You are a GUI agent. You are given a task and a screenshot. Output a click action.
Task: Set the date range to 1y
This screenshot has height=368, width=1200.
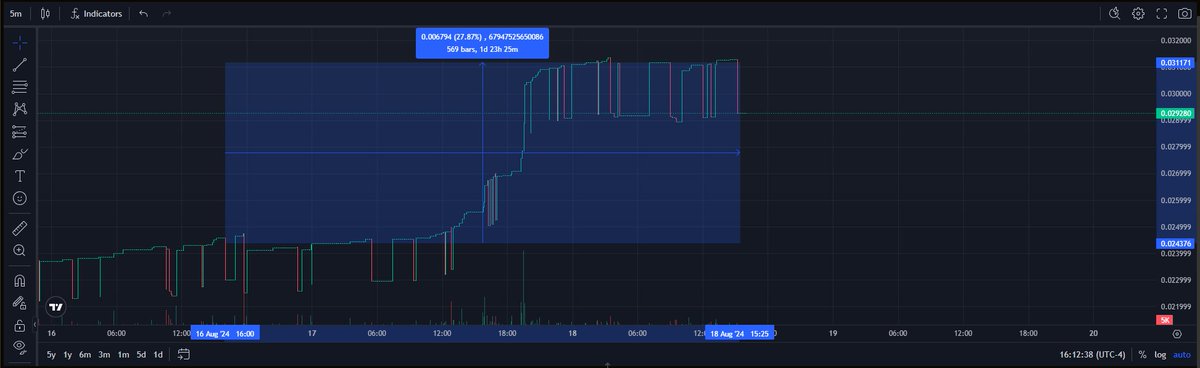pyautogui.click(x=67, y=354)
